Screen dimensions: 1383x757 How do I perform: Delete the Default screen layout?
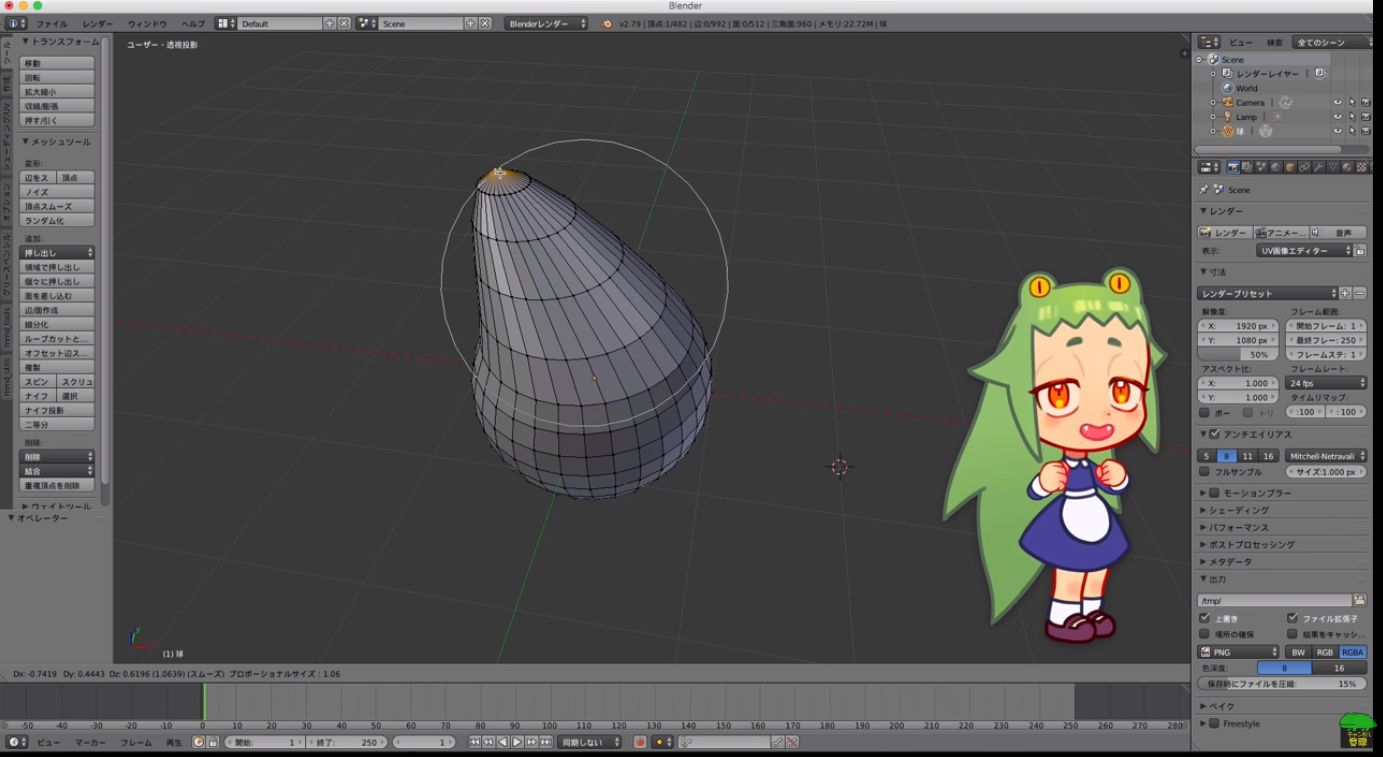344,23
